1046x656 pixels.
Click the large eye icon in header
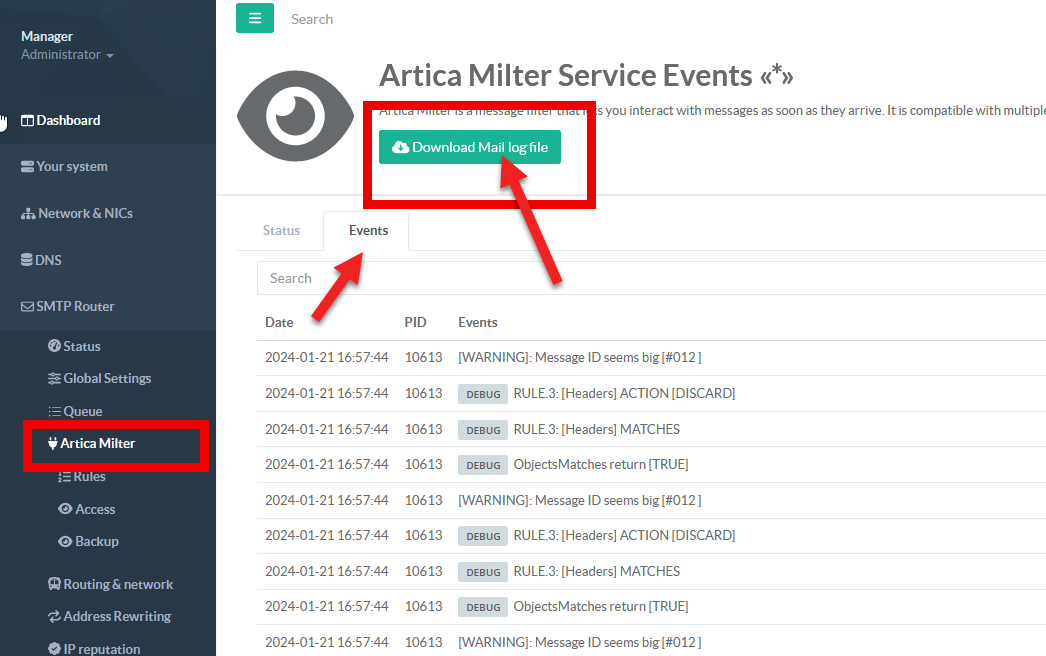[x=296, y=116]
